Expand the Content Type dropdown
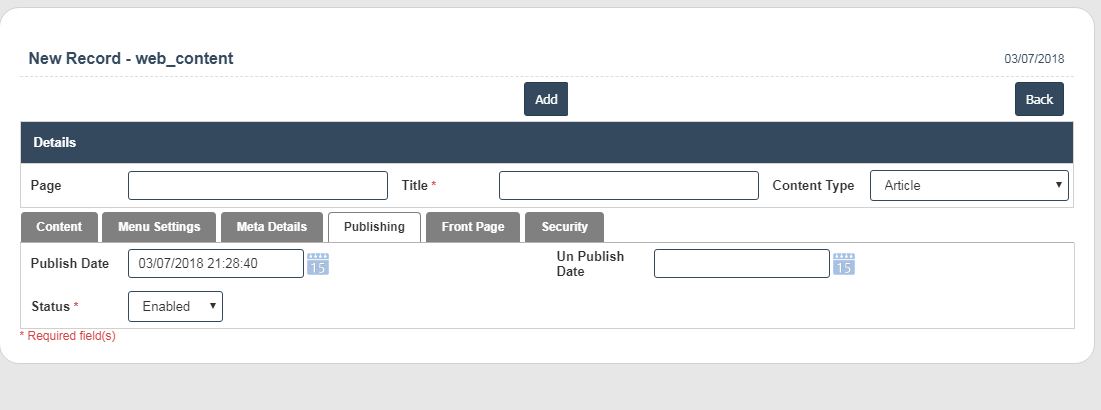The image size is (1101, 410). pyautogui.click(x=968, y=186)
